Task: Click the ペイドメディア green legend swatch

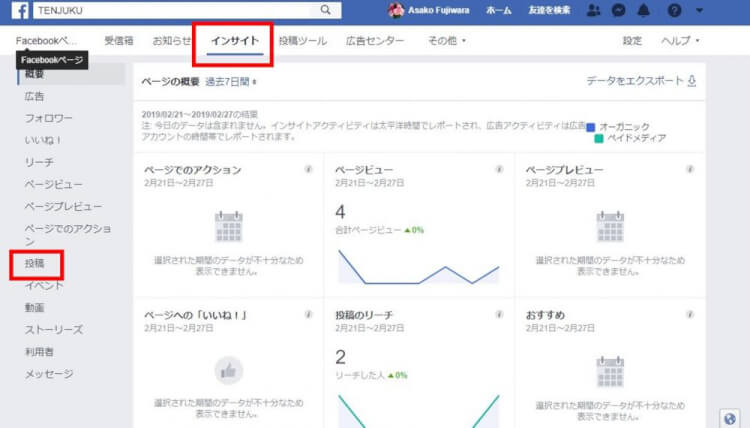Action: click(599, 139)
